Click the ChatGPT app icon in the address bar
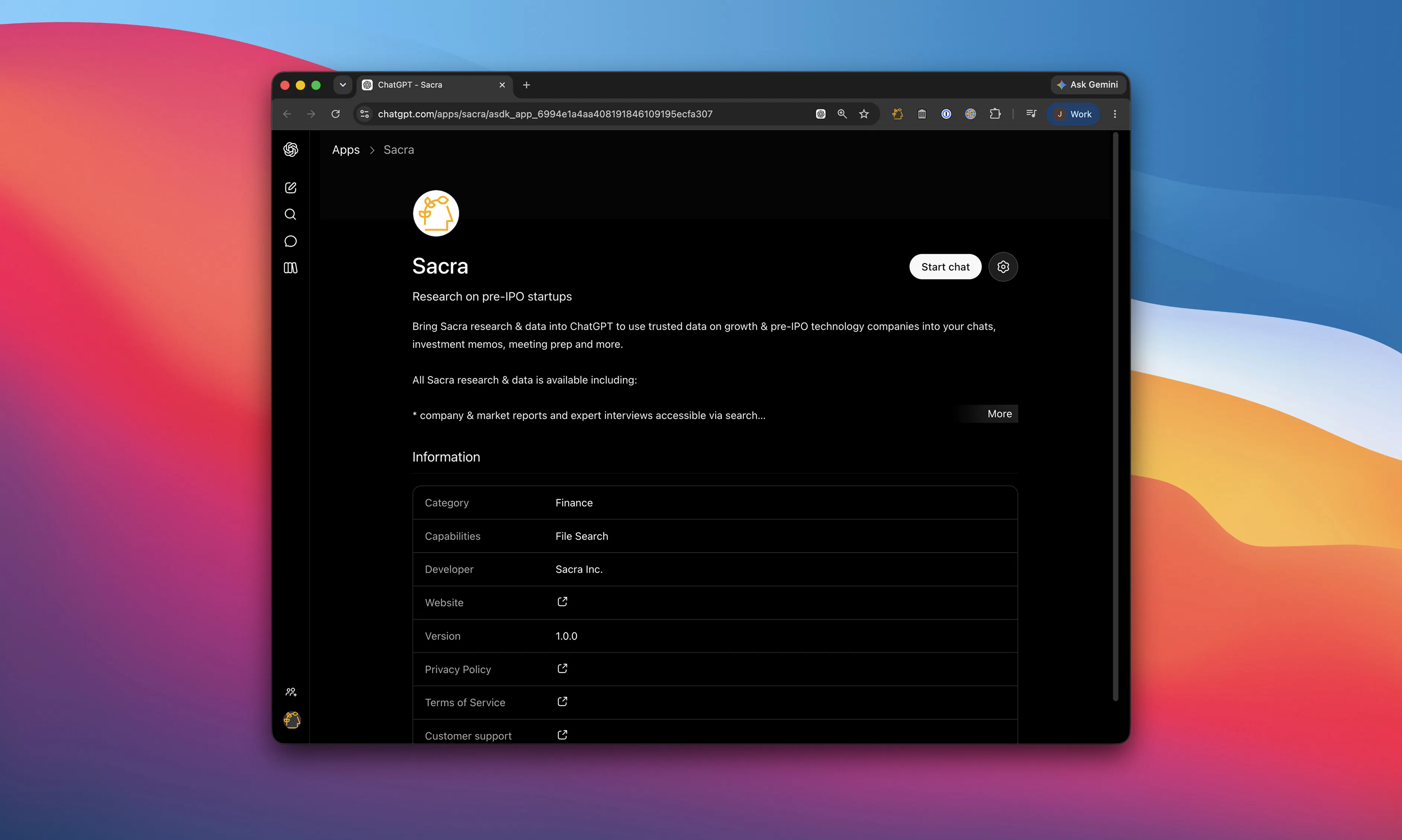Image resolution: width=1402 pixels, height=840 pixels. [821, 114]
